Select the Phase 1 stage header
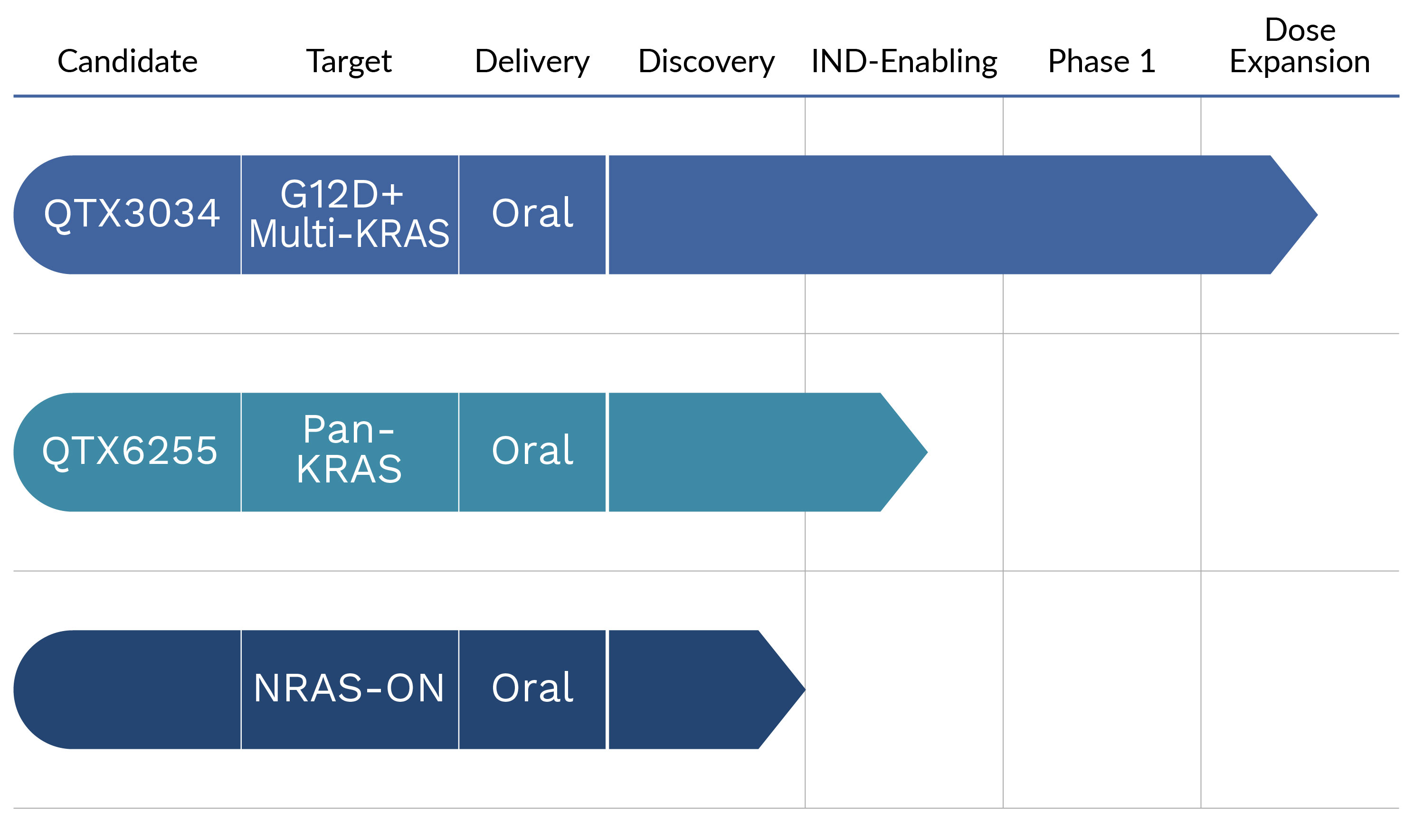 pos(1101,61)
